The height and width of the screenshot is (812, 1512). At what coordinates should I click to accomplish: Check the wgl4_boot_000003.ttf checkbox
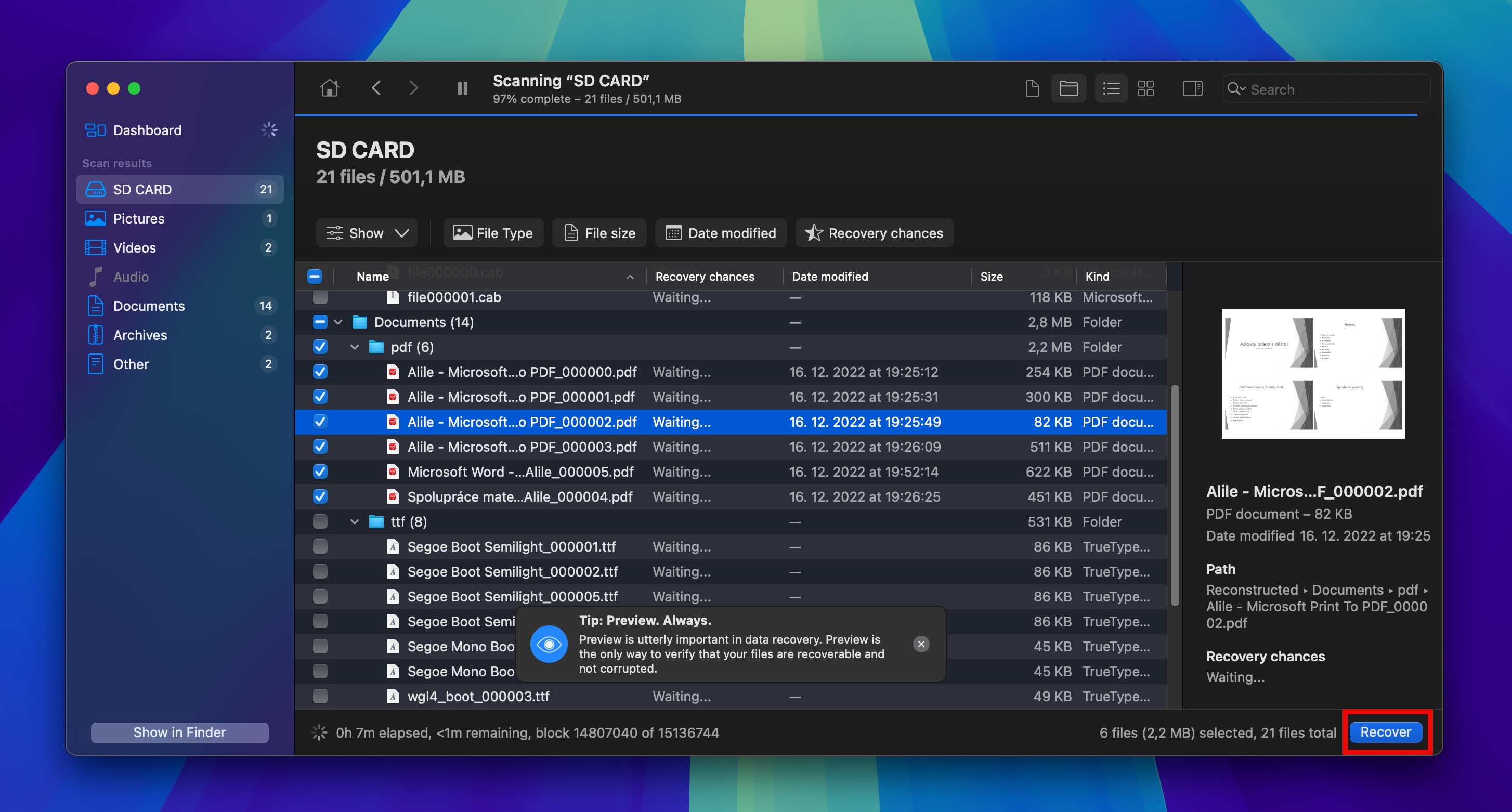click(320, 697)
